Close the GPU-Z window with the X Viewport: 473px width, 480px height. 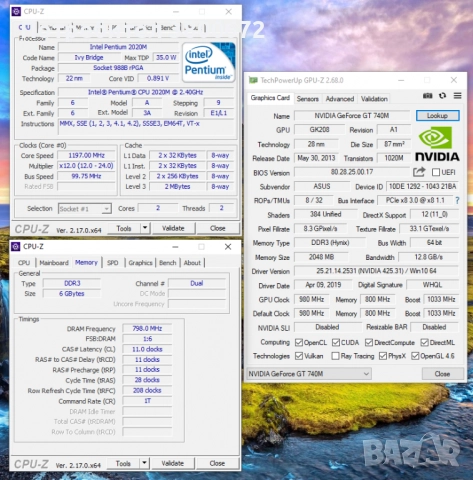pyautogui.click(x=454, y=80)
